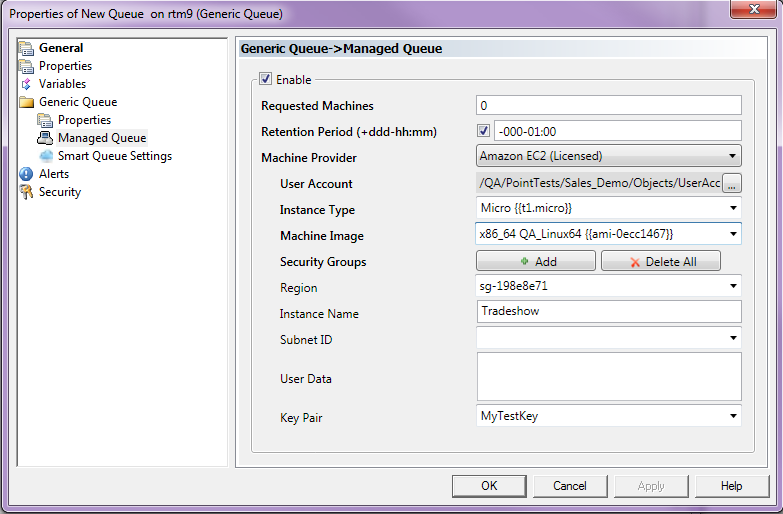Screen dimensions: 783x514
Task: Toggle the Enable checkbox
Action: (265, 79)
